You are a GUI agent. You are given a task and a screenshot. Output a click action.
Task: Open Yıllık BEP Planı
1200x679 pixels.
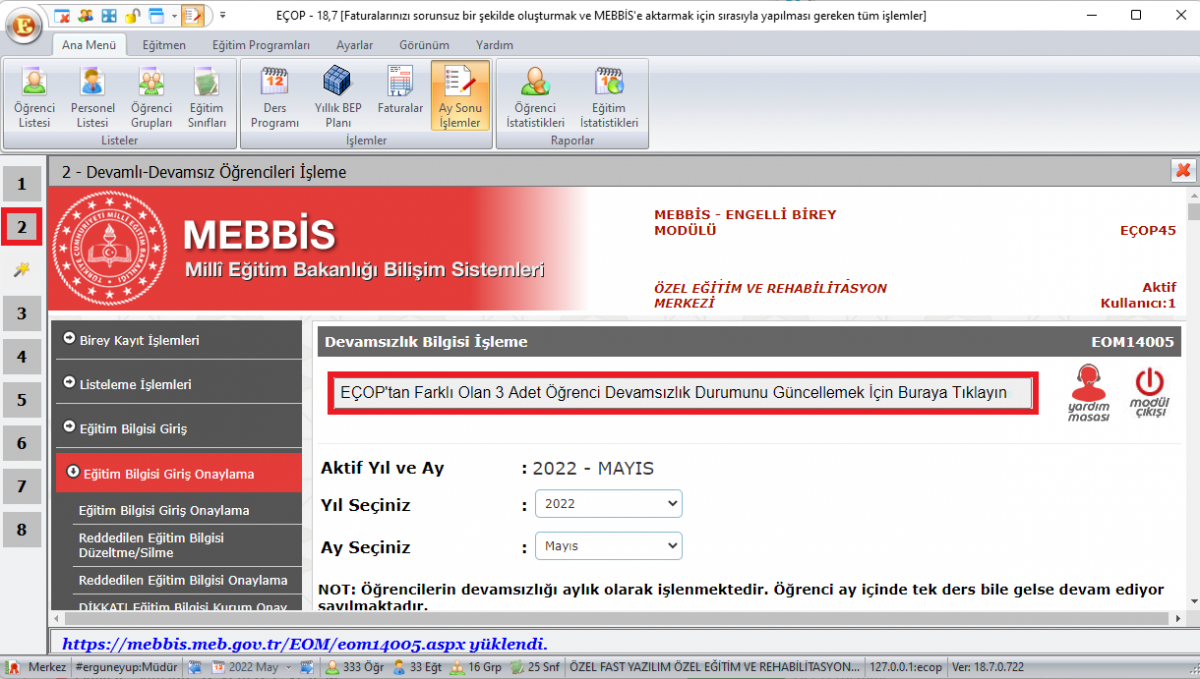coord(338,97)
